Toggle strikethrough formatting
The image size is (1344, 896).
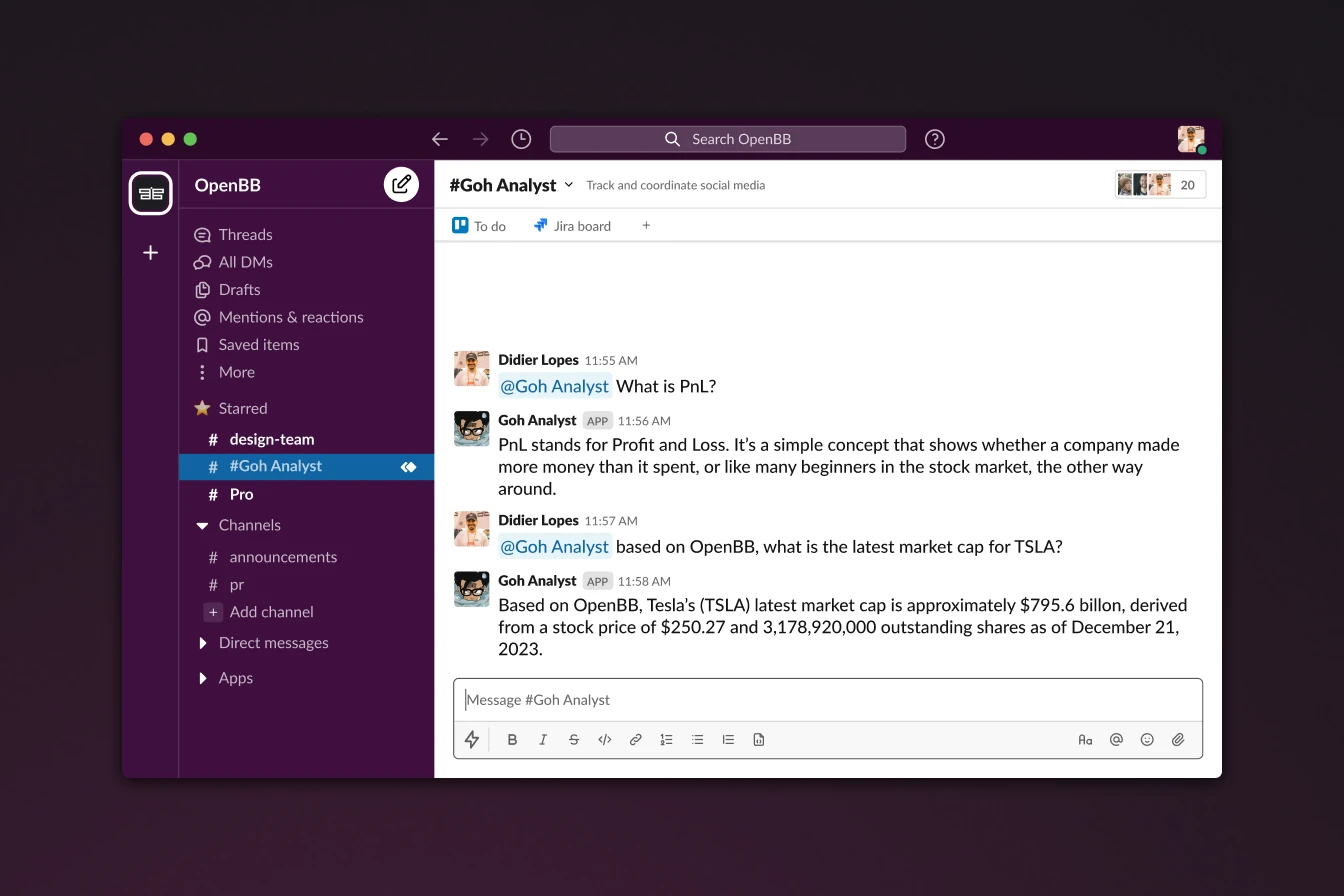pyautogui.click(x=574, y=740)
